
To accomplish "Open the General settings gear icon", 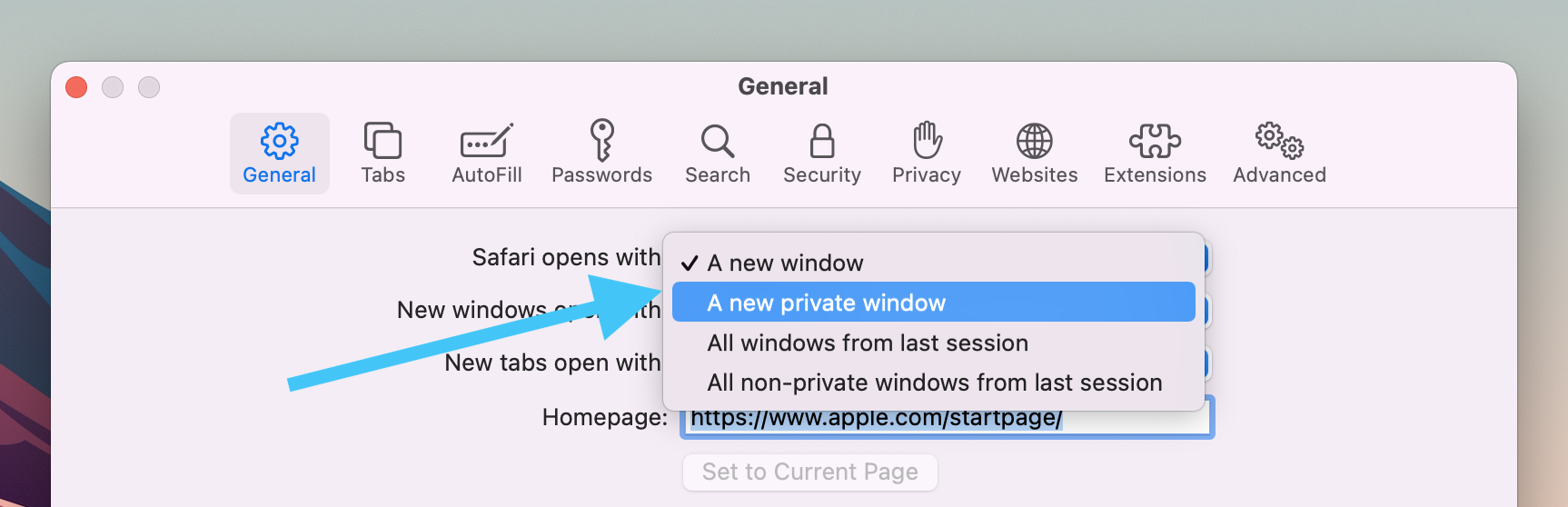I will [x=279, y=142].
